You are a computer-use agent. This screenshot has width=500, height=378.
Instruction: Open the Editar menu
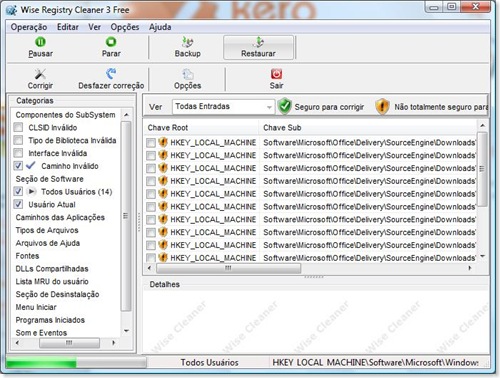pos(68,27)
